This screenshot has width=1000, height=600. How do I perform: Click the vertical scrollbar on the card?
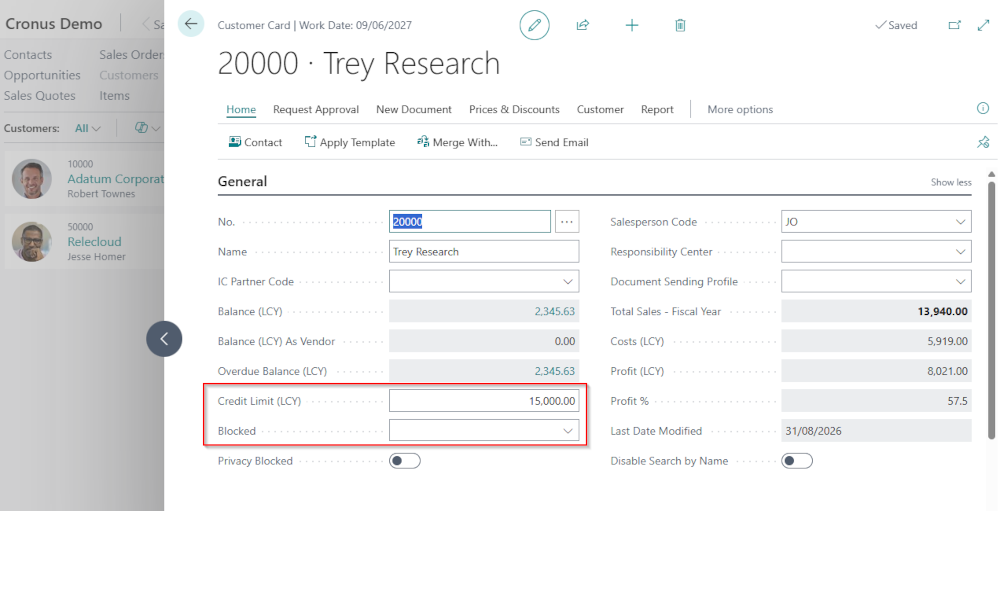coord(991,309)
